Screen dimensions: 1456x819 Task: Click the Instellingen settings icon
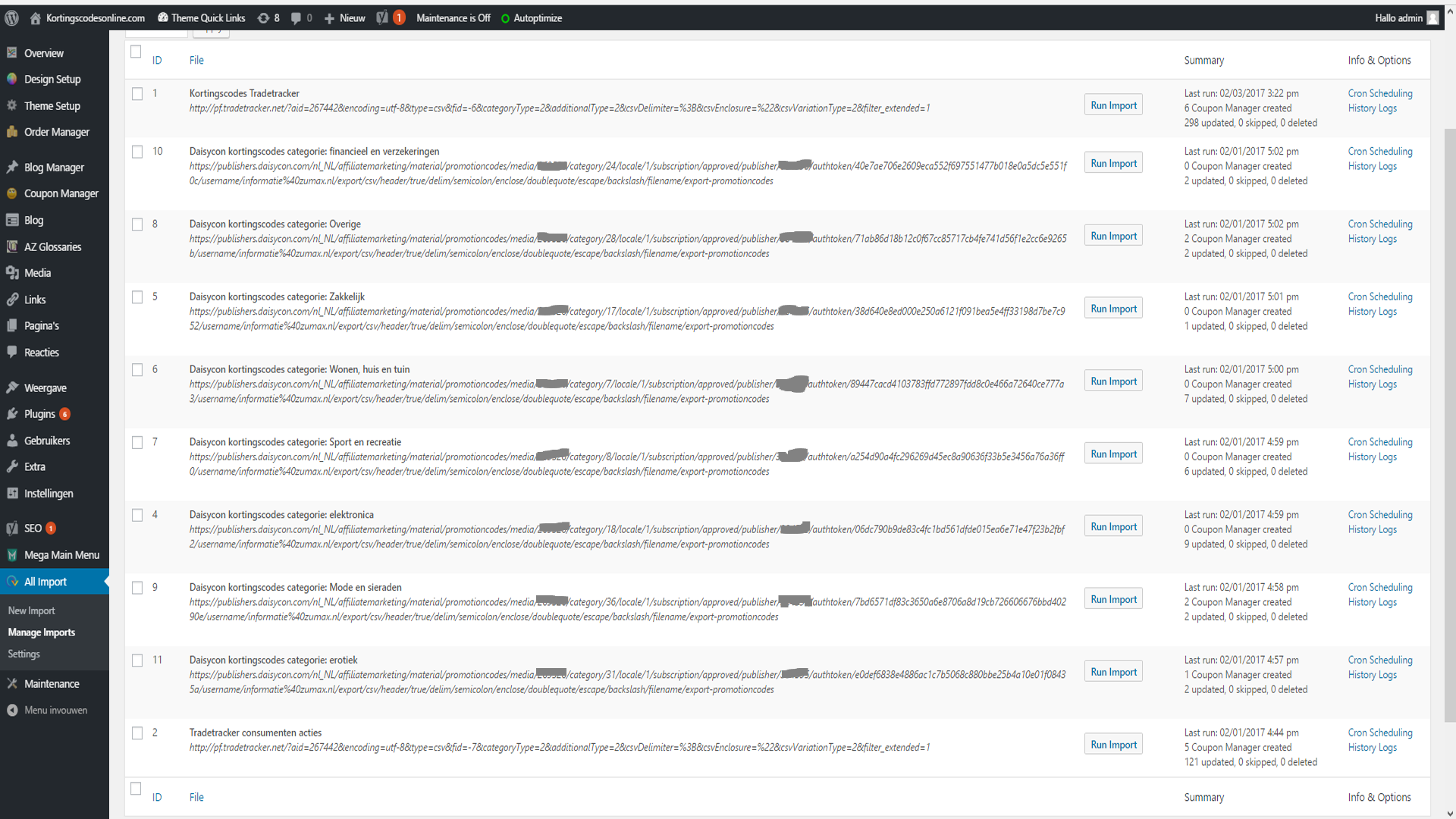click(12, 493)
